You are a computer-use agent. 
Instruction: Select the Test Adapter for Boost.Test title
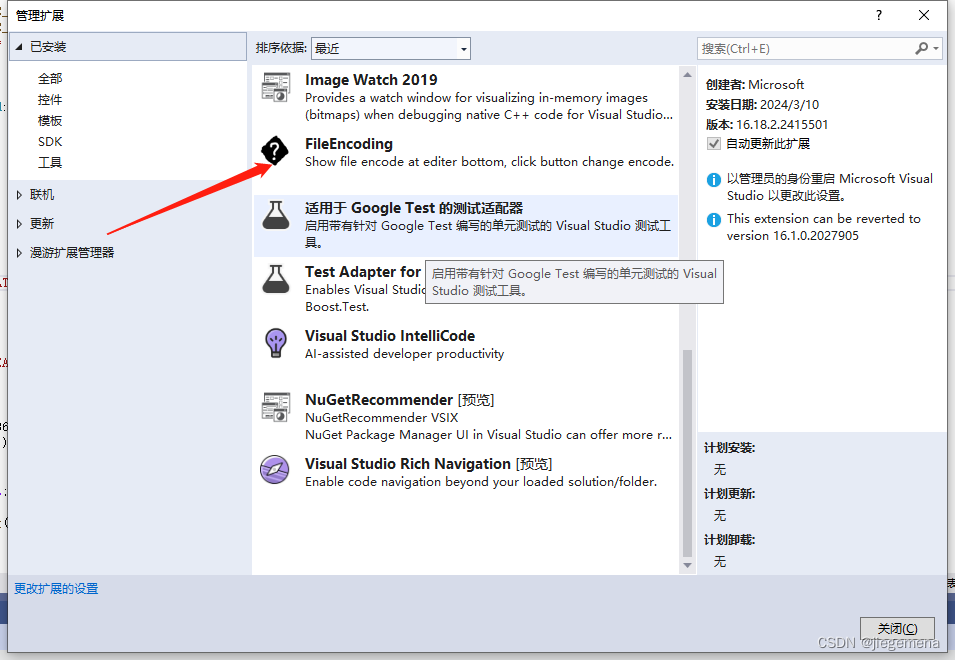363,272
